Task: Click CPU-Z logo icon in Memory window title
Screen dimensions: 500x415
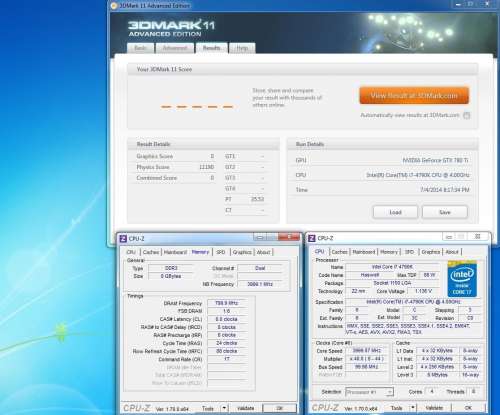Action: coord(123,238)
